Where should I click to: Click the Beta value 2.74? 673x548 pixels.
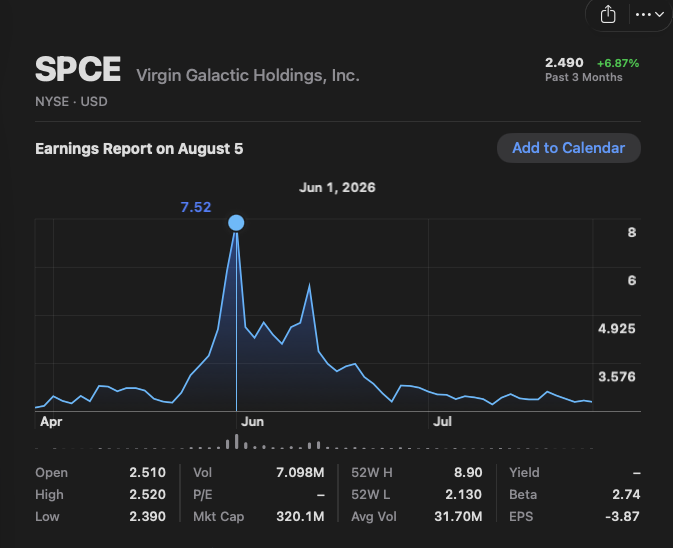(626, 494)
